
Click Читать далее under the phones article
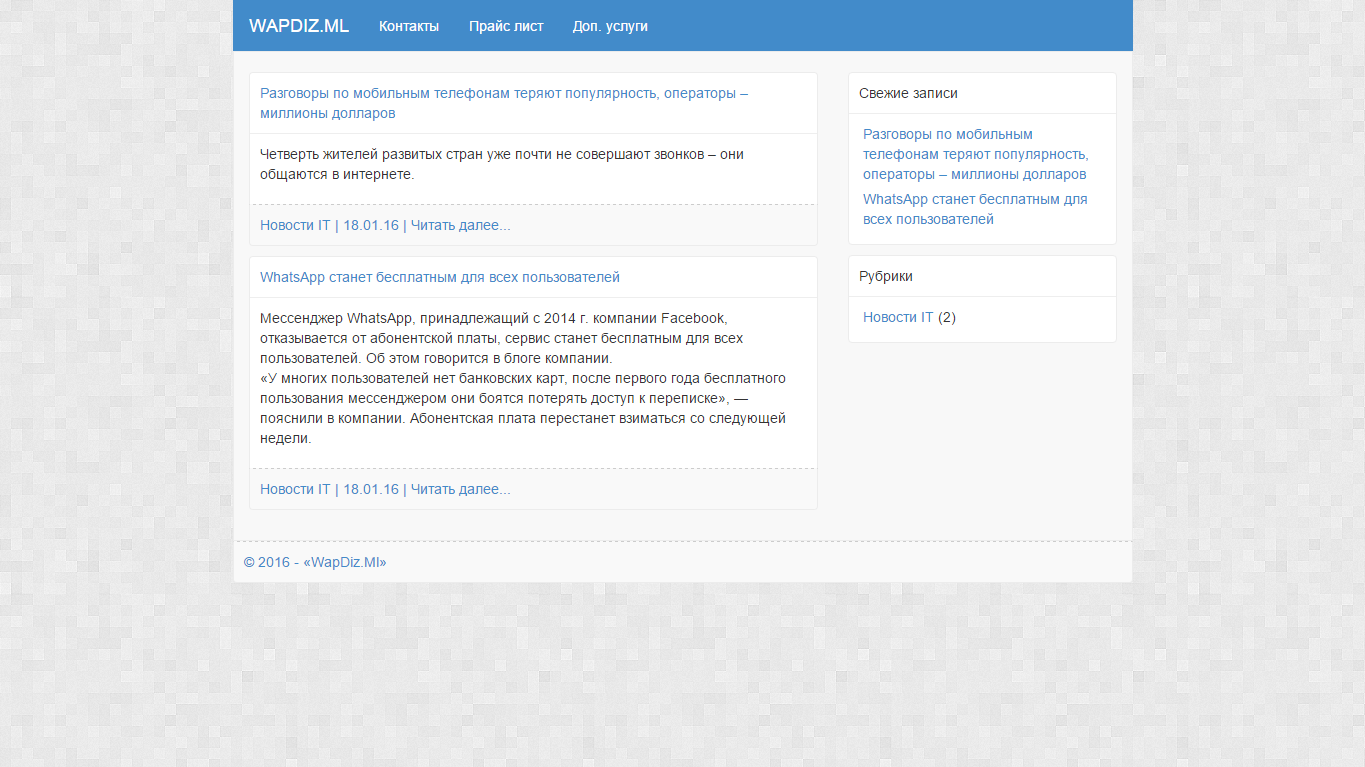(x=460, y=225)
